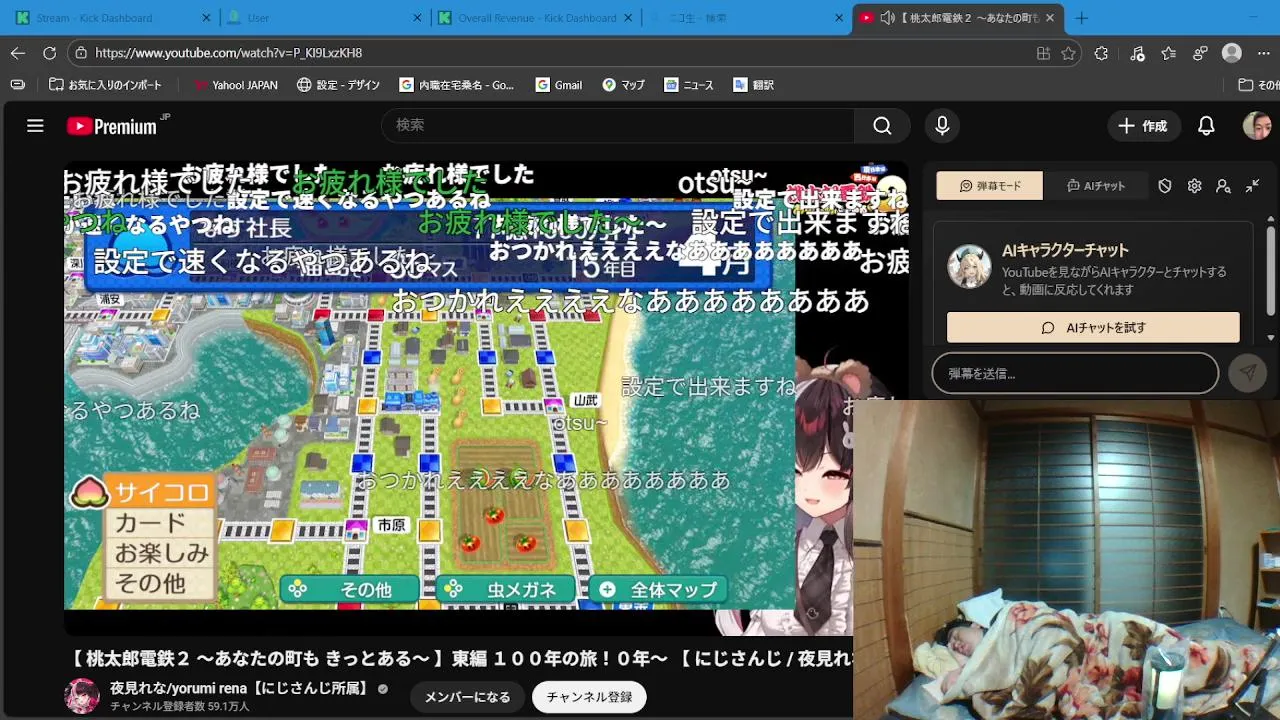Close the User tab
Screen dimensions: 1280x720
418,18
